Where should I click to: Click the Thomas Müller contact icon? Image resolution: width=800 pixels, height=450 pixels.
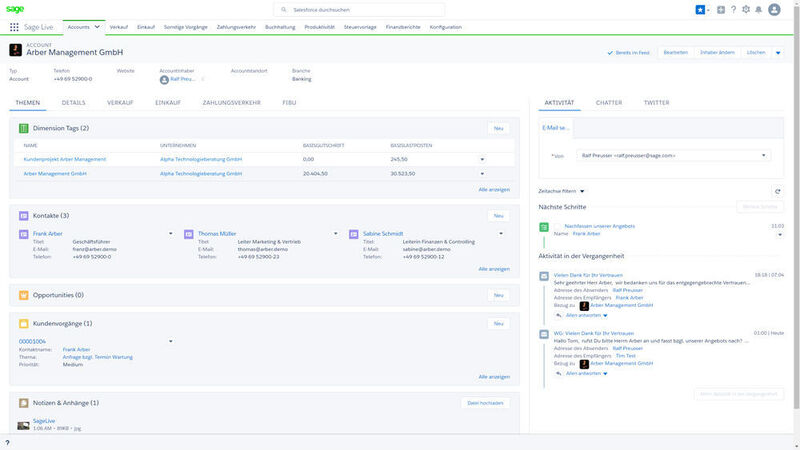[x=189, y=234]
